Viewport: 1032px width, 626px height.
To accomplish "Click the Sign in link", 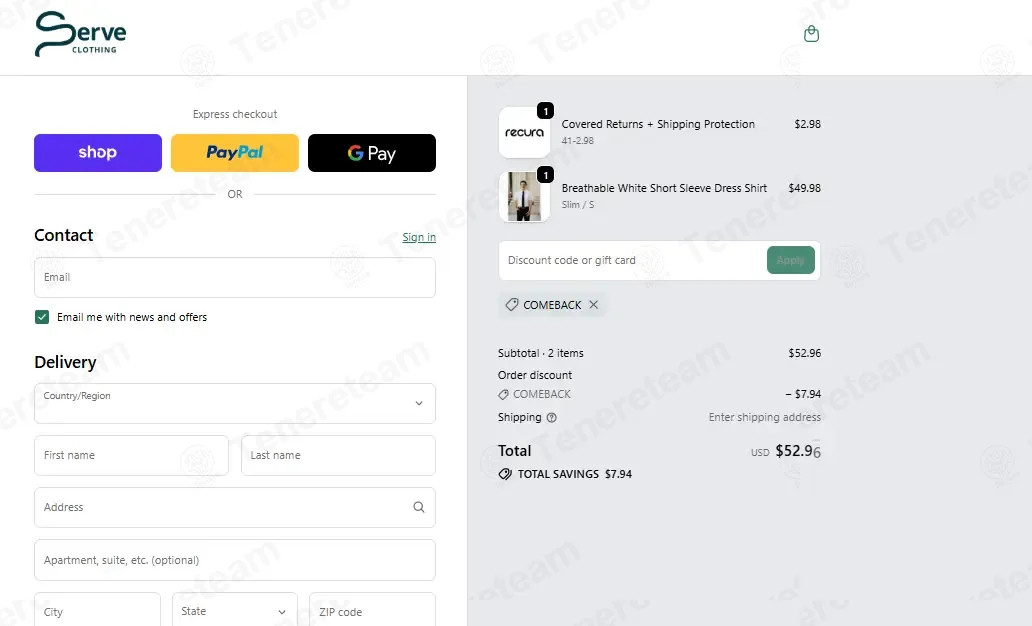I will click(x=419, y=237).
